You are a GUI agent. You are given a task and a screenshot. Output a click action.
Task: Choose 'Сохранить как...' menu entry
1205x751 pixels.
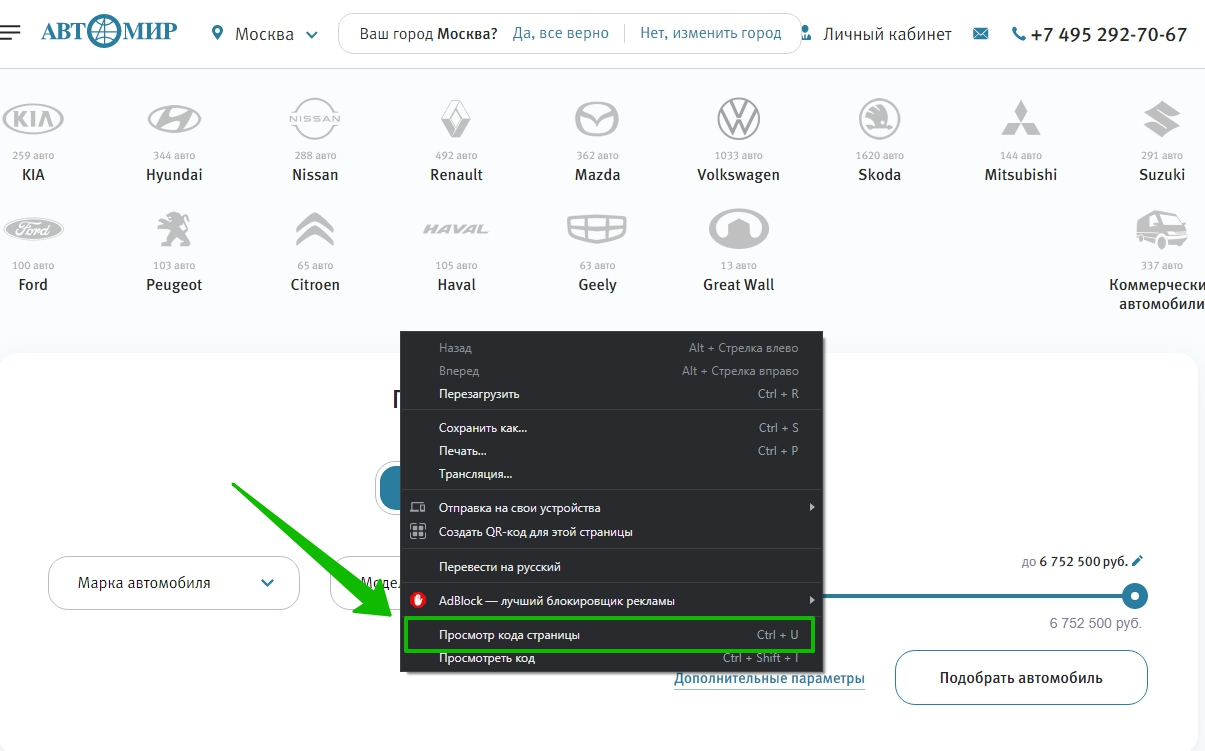611,428
